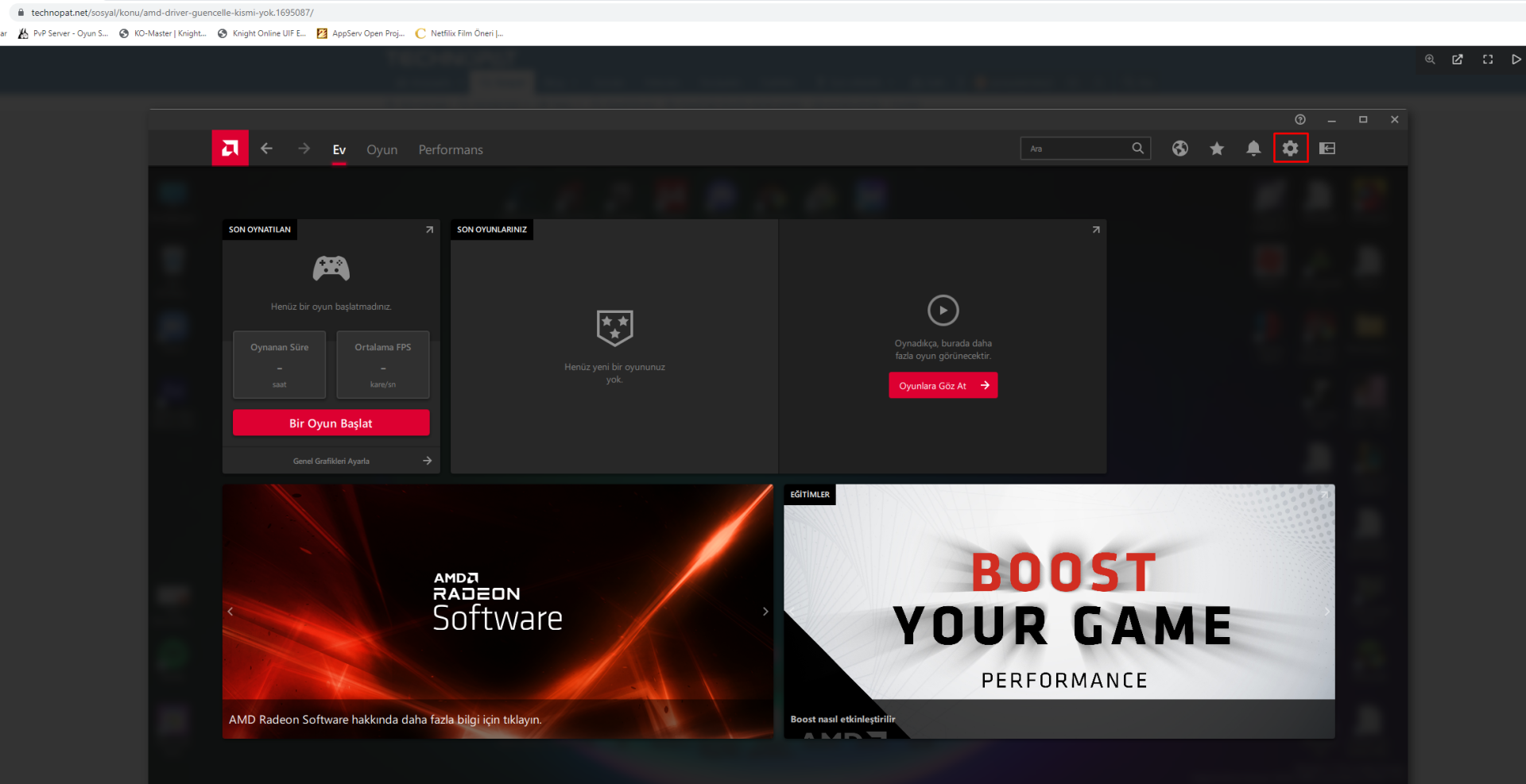1526x784 pixels.
Task: Click the 'Henüz yeni bir oyununuz yok.' text
Action: tap(614, 373)
